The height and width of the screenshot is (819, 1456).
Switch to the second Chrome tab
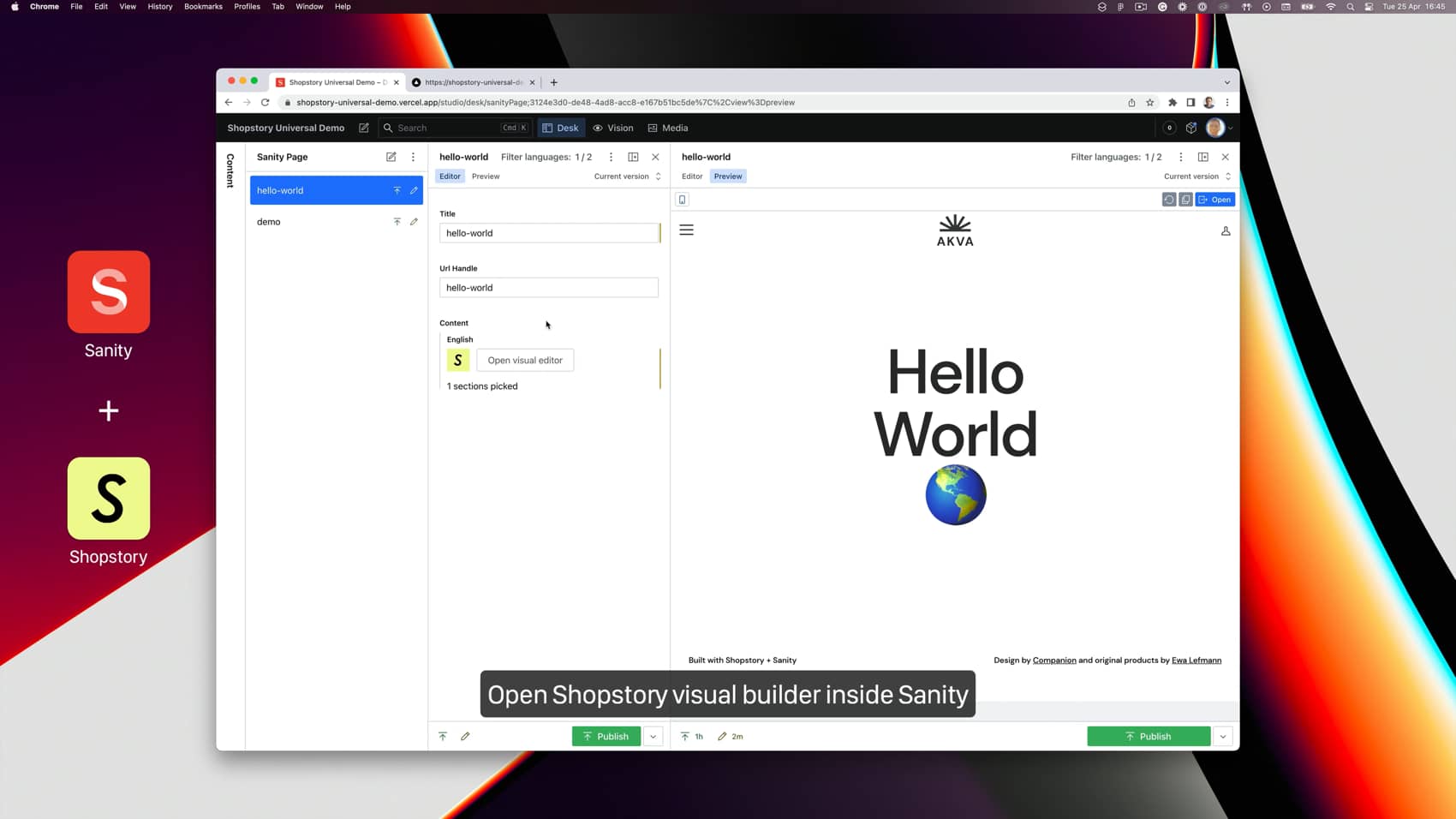tap(473, 82)
